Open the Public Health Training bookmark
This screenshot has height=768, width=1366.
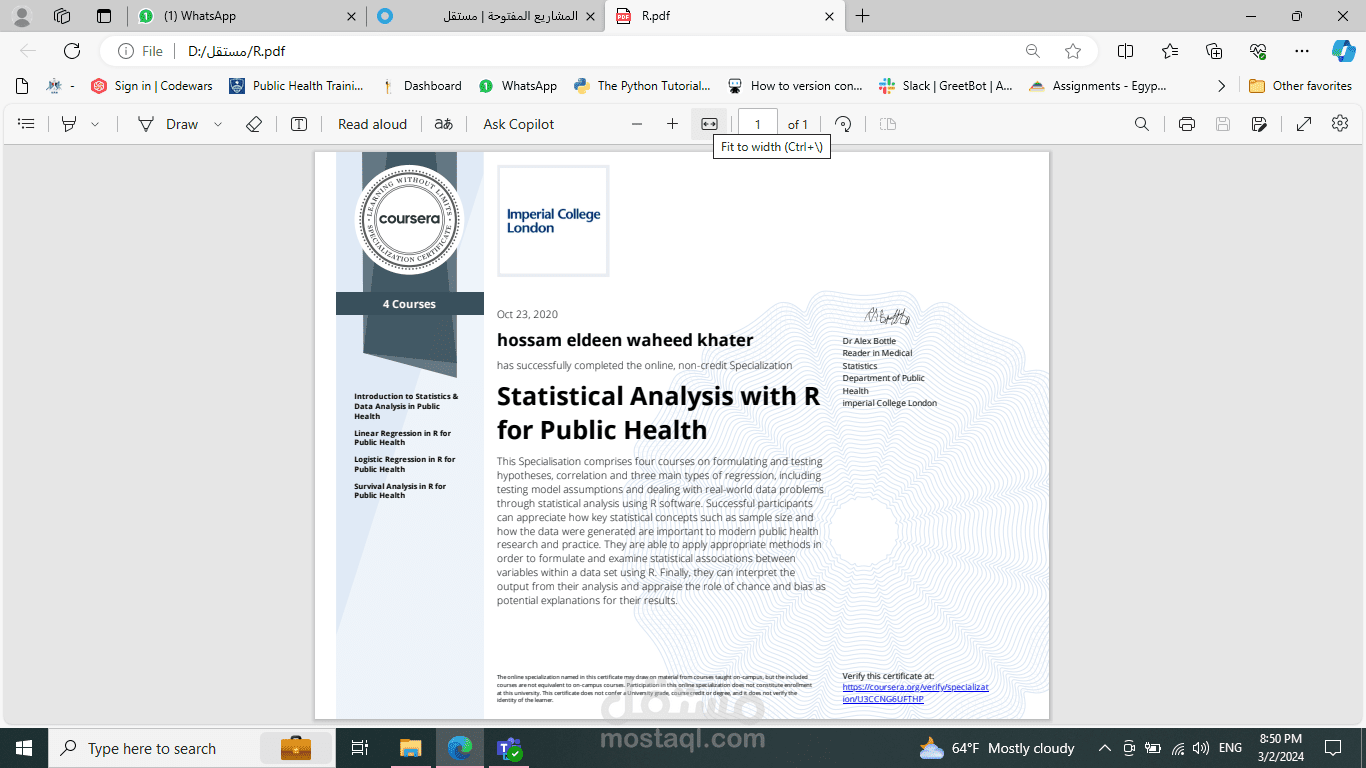pyautogui.click(x=300, y=86)
